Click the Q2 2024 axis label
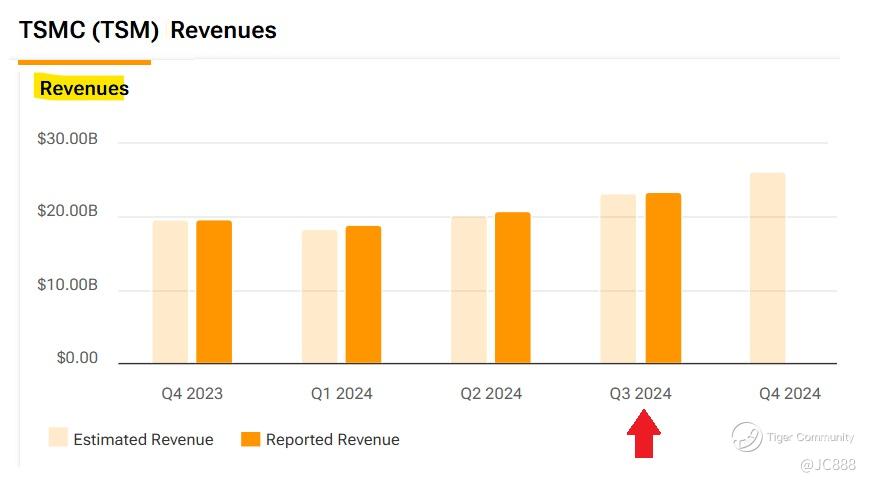 point(491,394)
